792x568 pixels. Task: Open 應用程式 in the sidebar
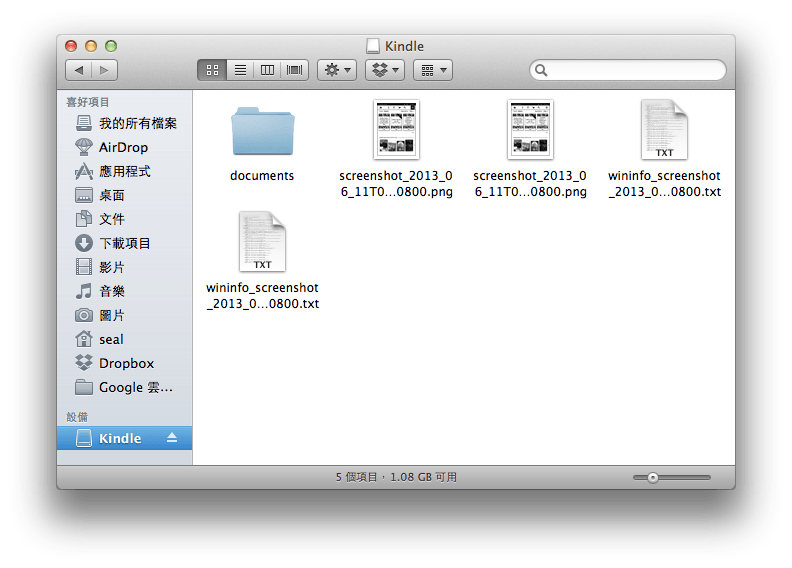click(125, 172)
